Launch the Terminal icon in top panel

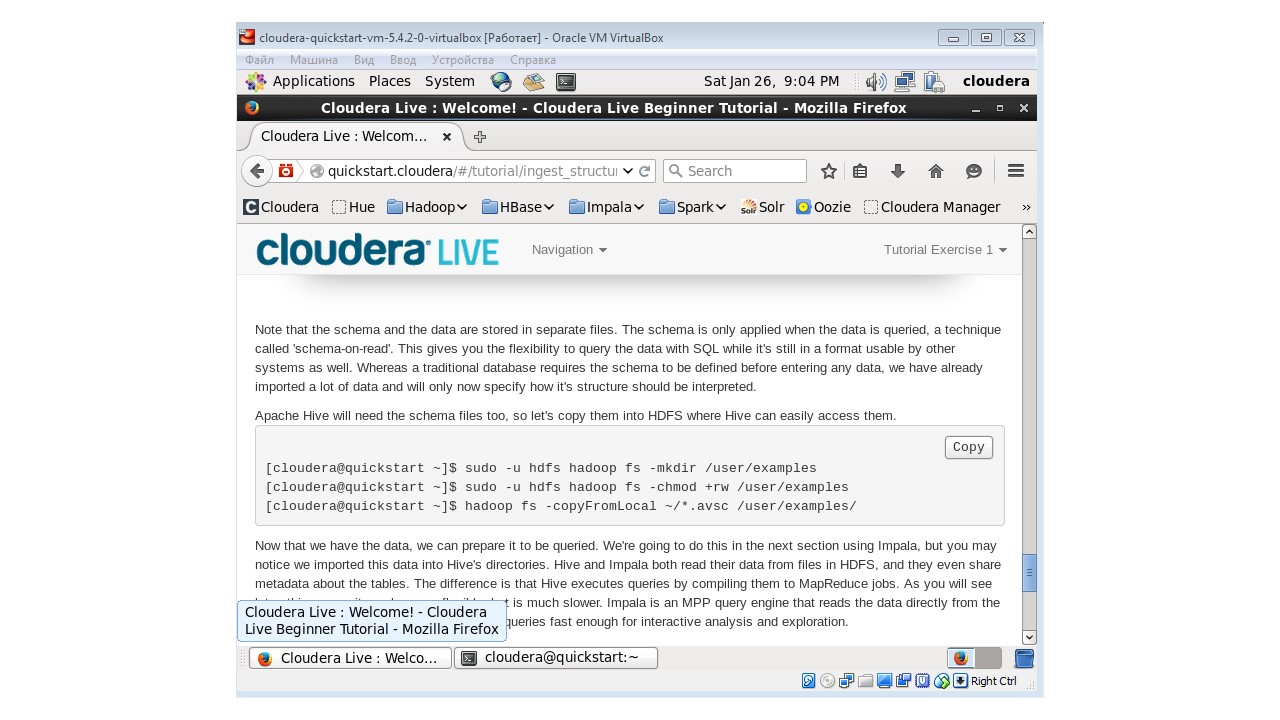[566, 82]
